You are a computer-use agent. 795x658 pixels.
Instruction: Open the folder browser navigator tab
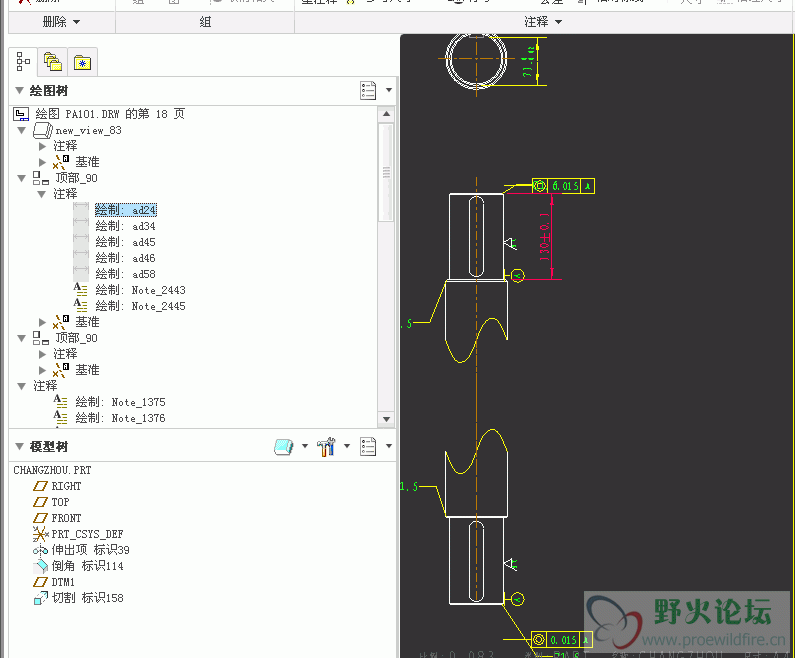(53, 62)
